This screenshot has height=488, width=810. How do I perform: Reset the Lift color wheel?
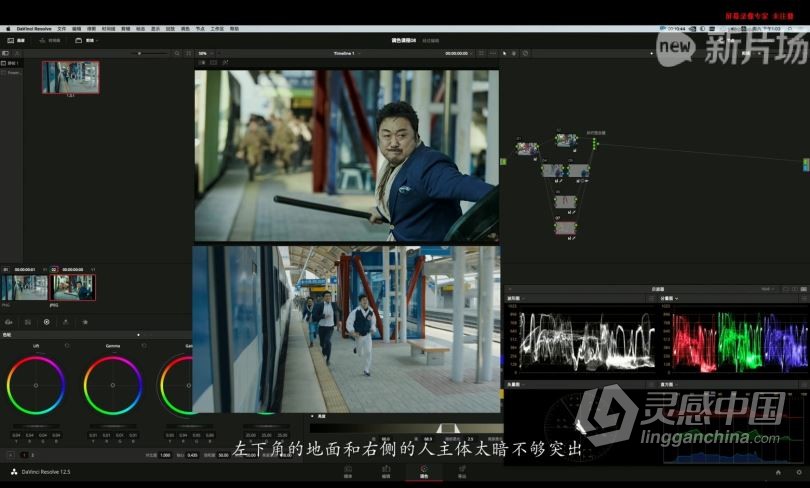[67, 345]
